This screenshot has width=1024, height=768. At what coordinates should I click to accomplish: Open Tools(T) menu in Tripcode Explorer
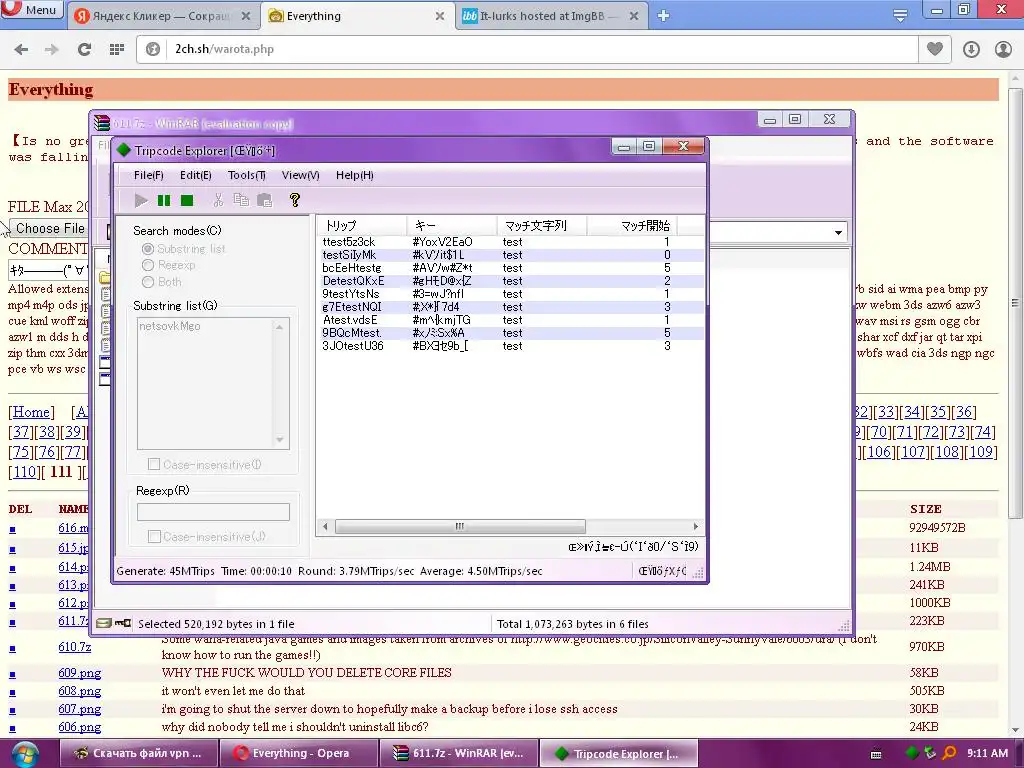(x=246, y=175)
